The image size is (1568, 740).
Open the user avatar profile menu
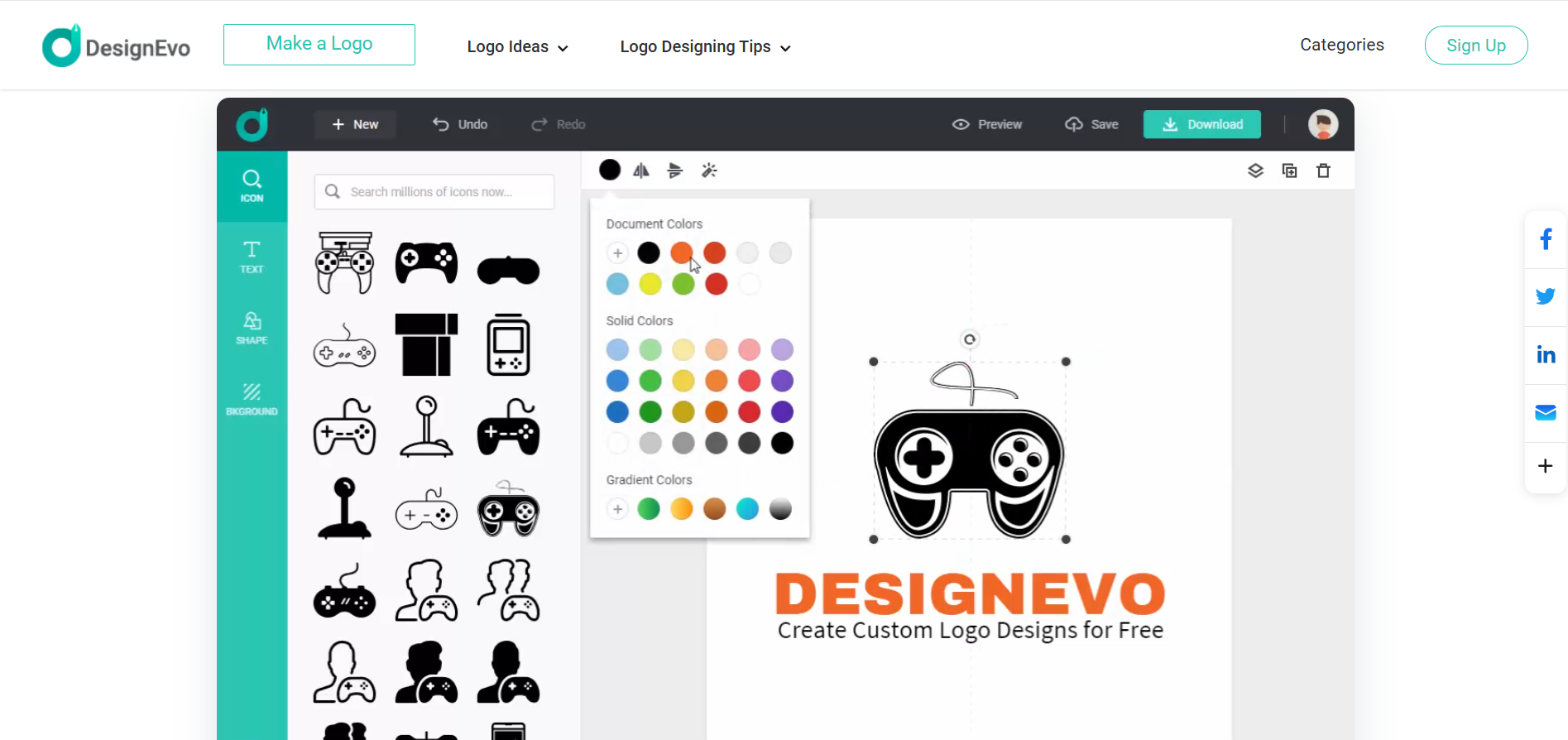(1323, 124)
